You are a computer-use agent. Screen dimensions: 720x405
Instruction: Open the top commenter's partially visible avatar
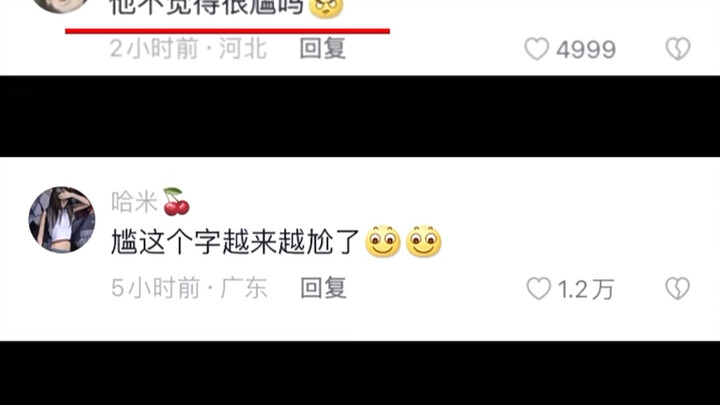62,5
